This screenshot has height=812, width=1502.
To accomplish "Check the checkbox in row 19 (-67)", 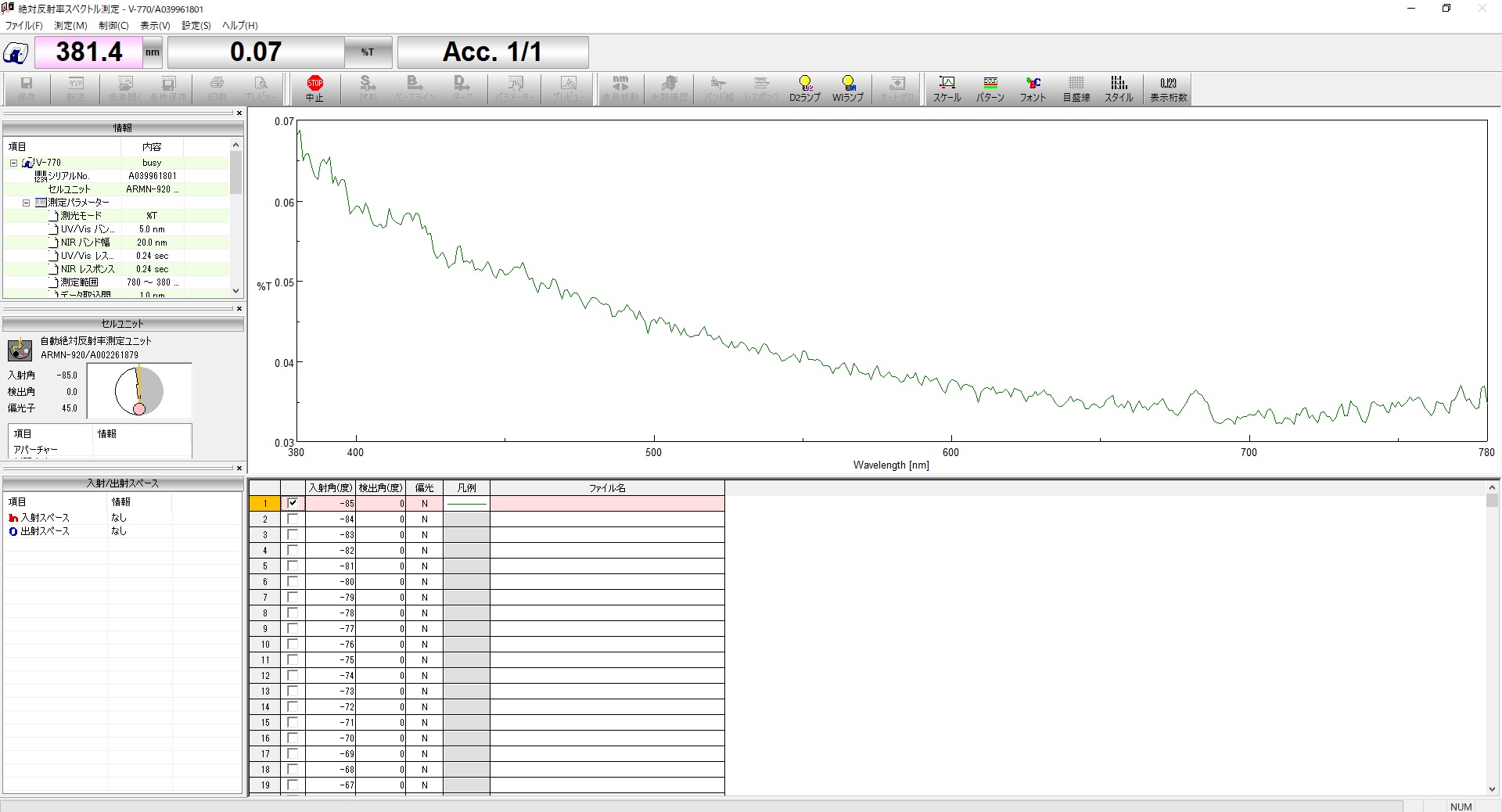I will point(293,785).
